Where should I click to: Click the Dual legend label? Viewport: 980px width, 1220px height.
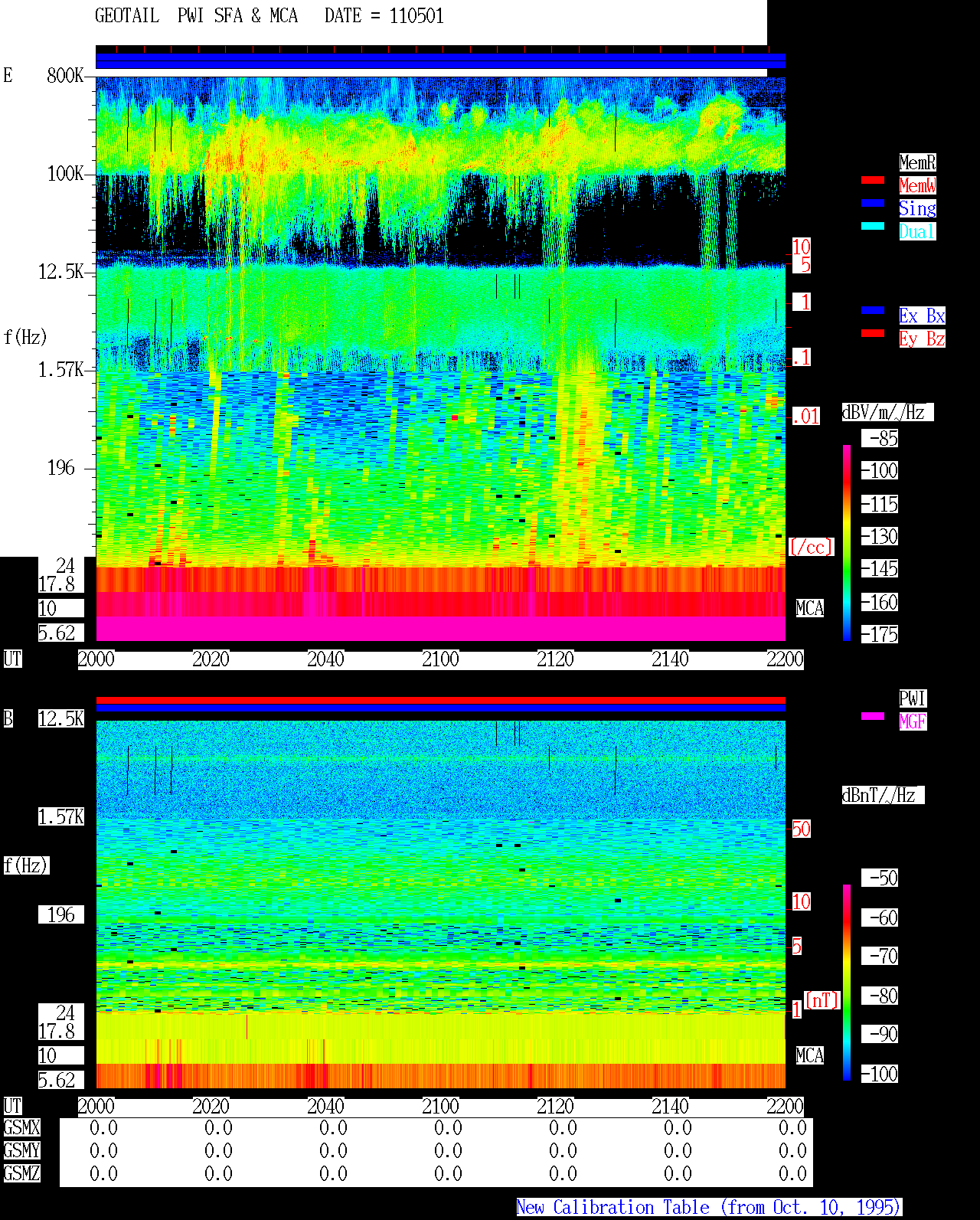pos(917,231)
